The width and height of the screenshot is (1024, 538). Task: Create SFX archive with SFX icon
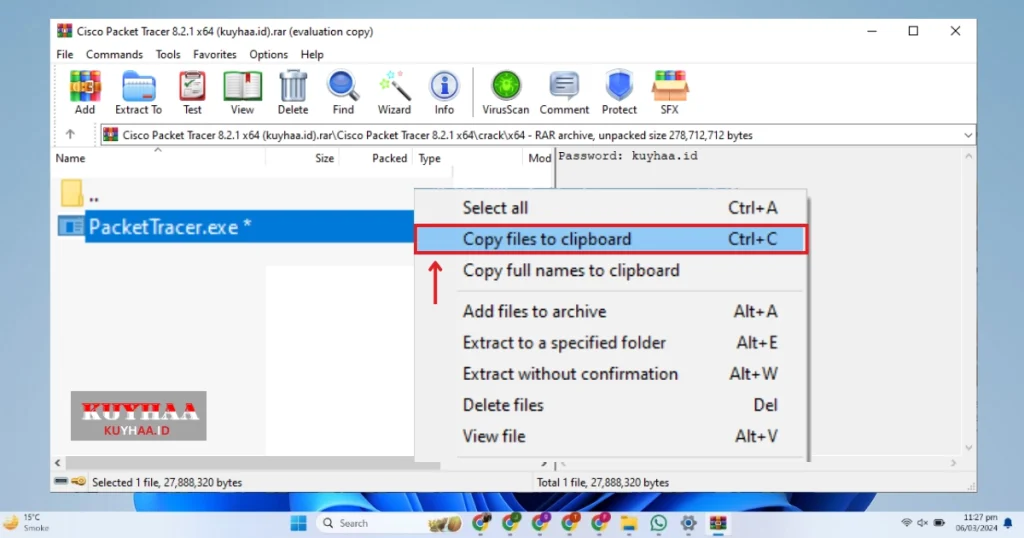669,92
